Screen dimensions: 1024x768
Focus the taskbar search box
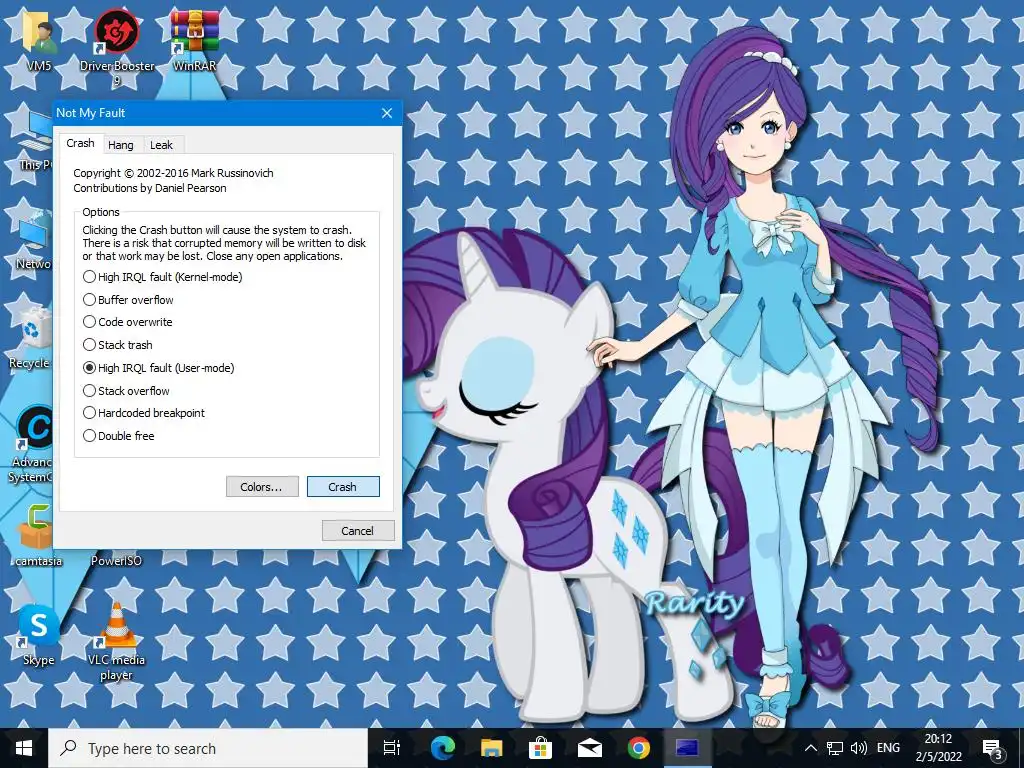click(208, 748)
